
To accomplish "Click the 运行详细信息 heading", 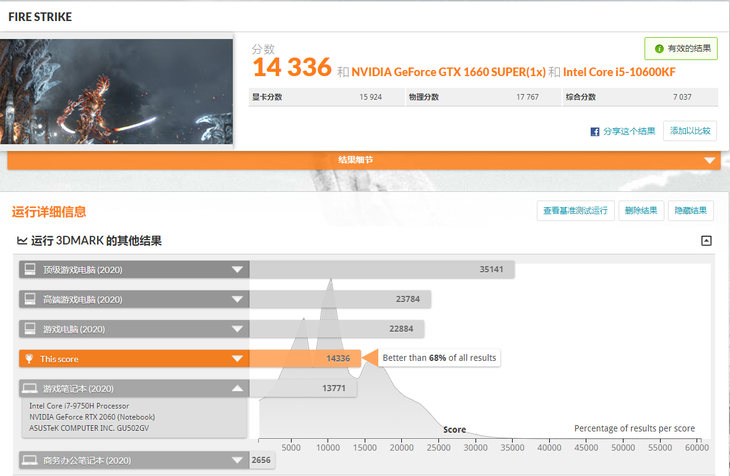I will (x=49, y=212).
